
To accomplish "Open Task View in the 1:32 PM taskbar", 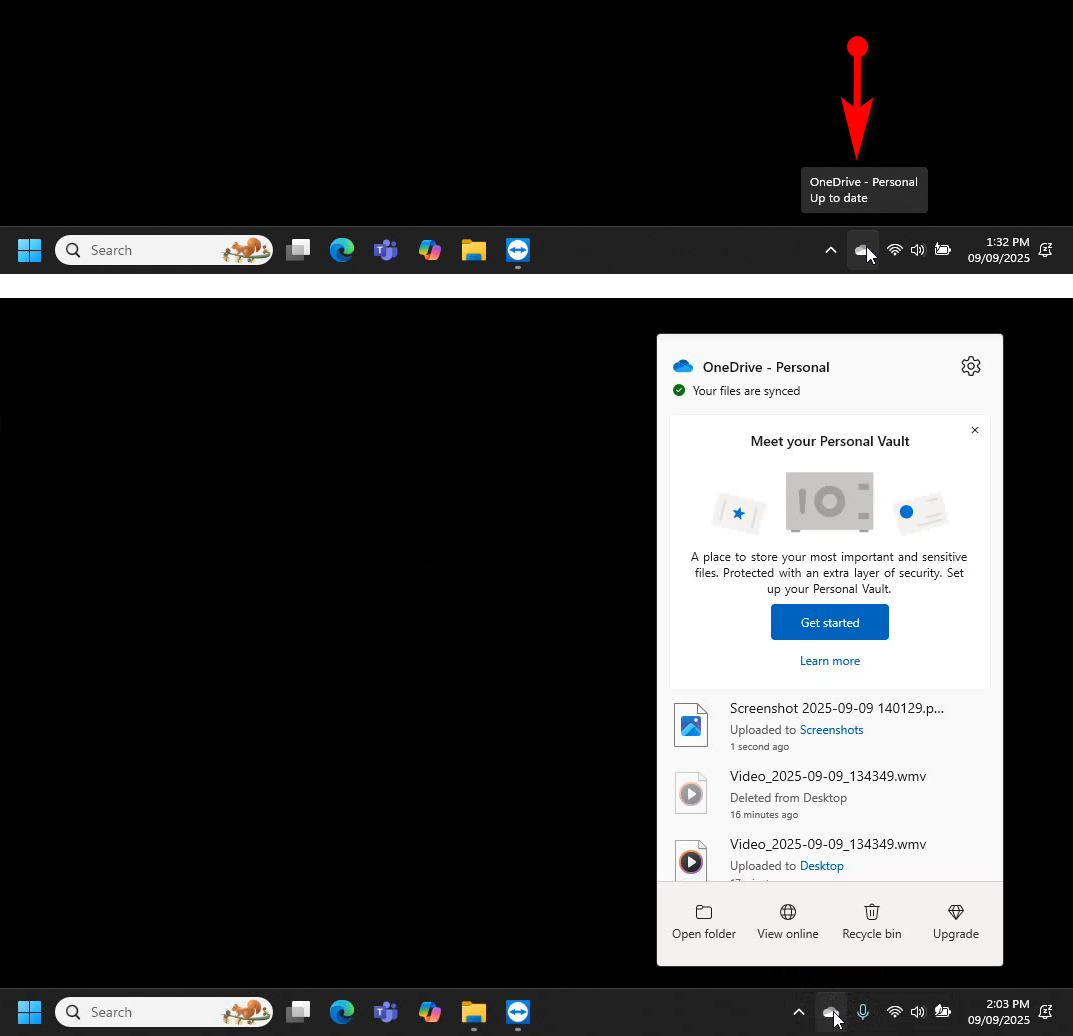I will [x=298, y=250].
